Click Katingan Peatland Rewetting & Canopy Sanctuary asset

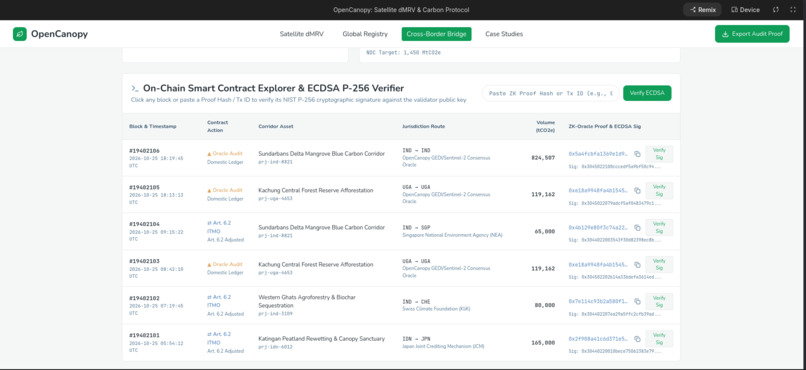pos(321,338)
